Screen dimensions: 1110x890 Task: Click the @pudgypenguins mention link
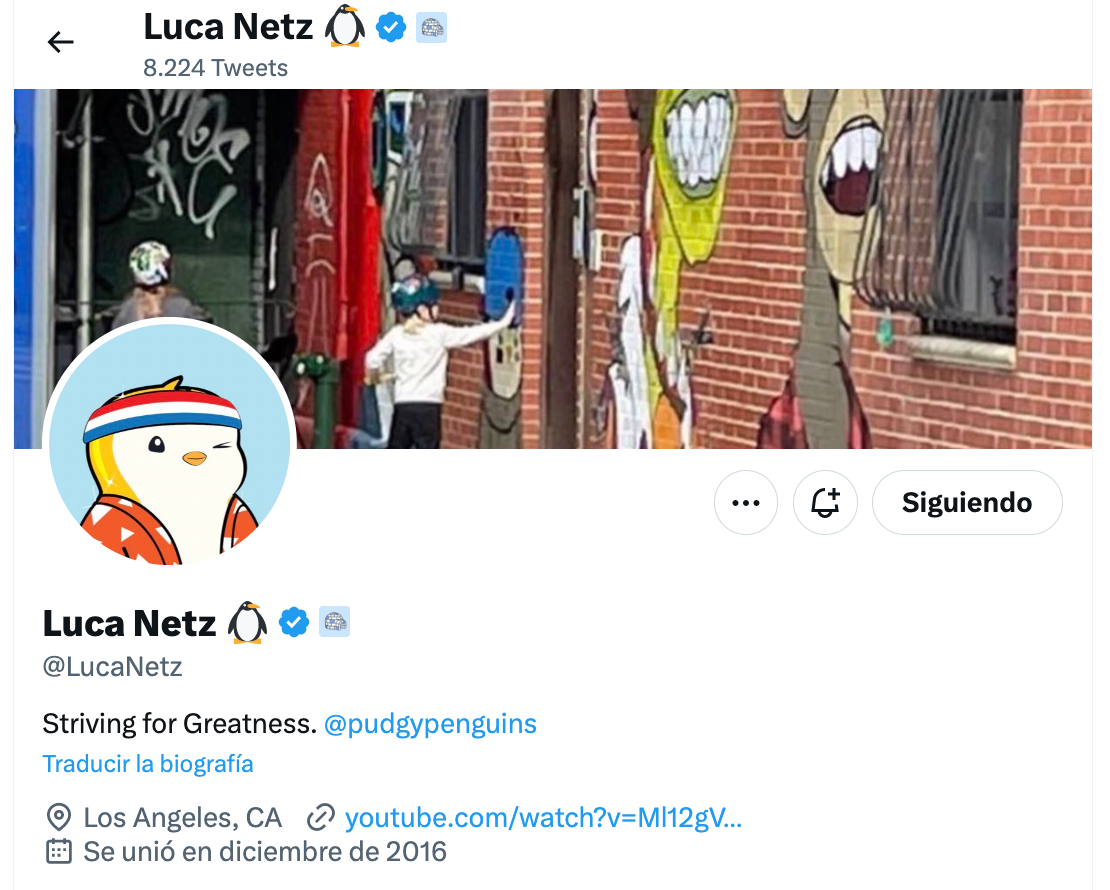(x=430, y=724)
